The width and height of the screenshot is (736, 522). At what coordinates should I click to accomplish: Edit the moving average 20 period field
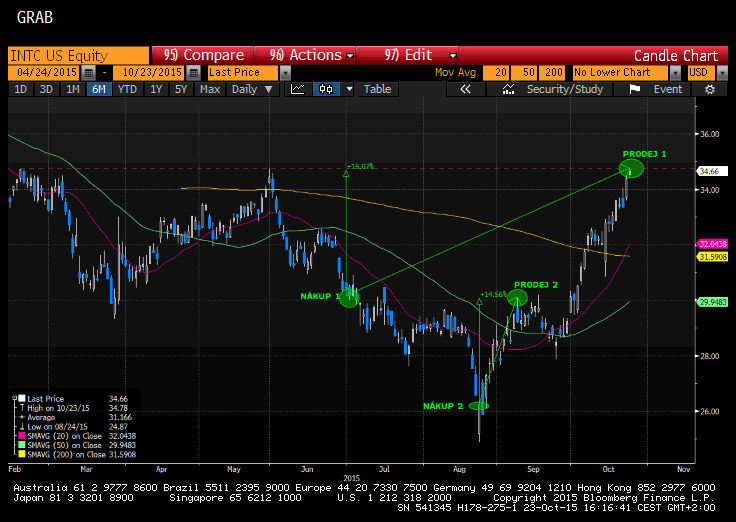[496, 73]
